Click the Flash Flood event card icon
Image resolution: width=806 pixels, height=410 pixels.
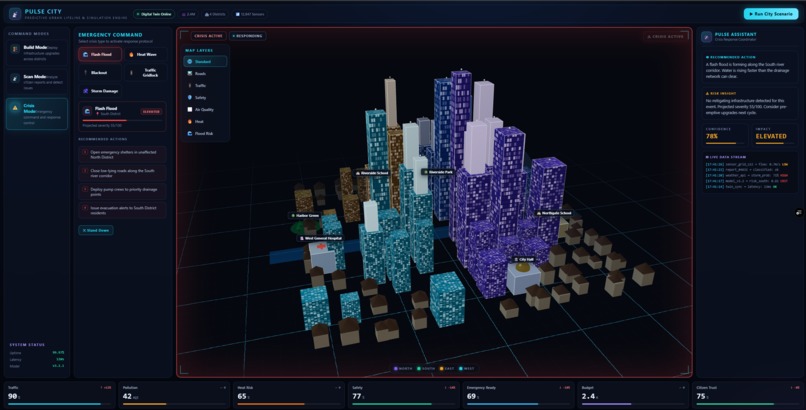(88, 111)
